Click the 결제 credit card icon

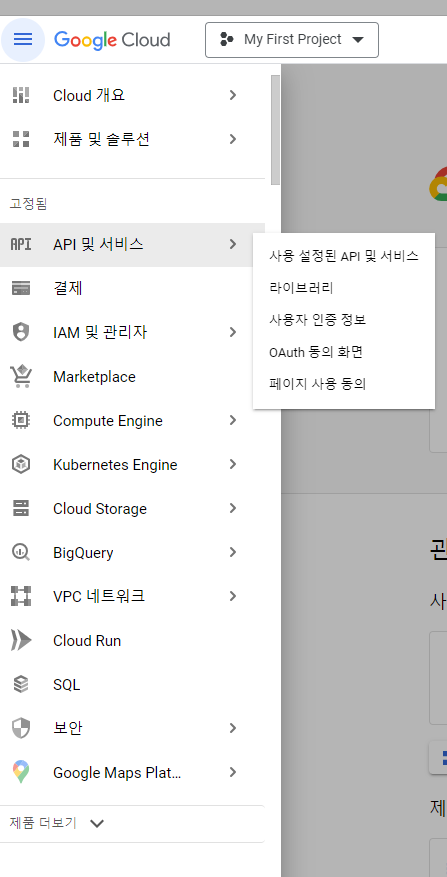pyautogui.click(x=21, y=289)
